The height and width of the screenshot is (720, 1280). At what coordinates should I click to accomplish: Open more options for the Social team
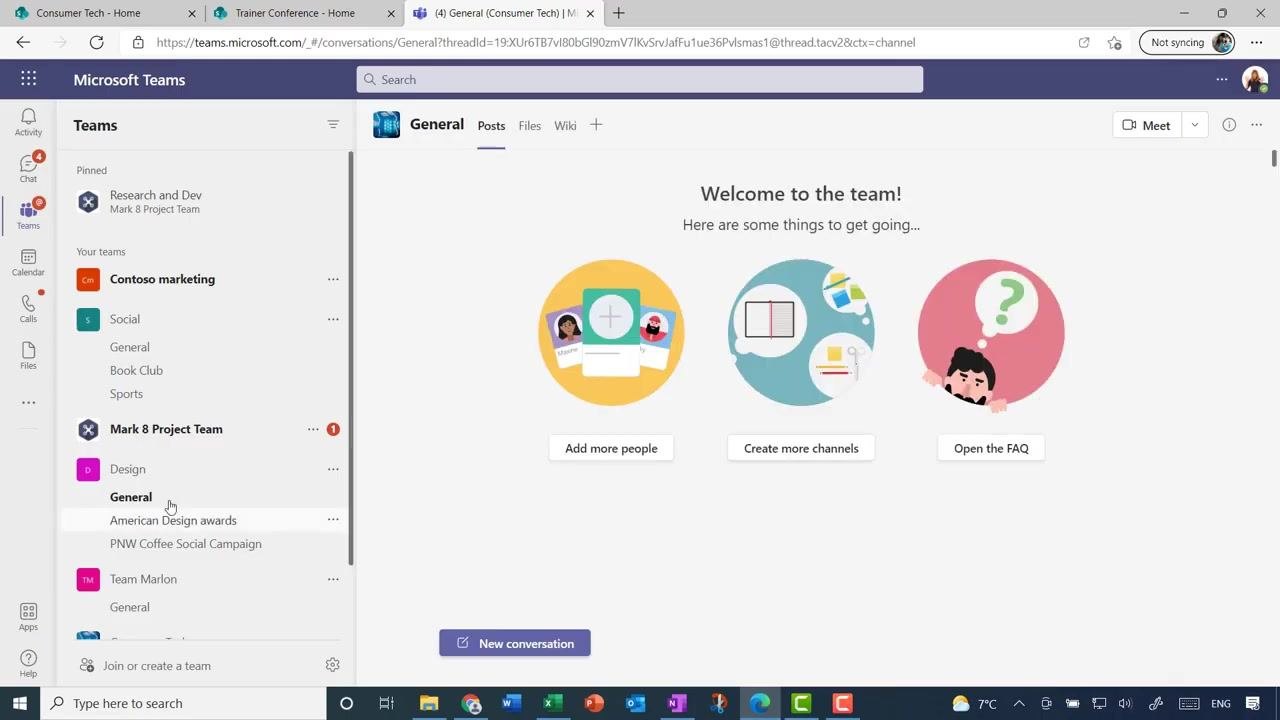tap(333, 319)
